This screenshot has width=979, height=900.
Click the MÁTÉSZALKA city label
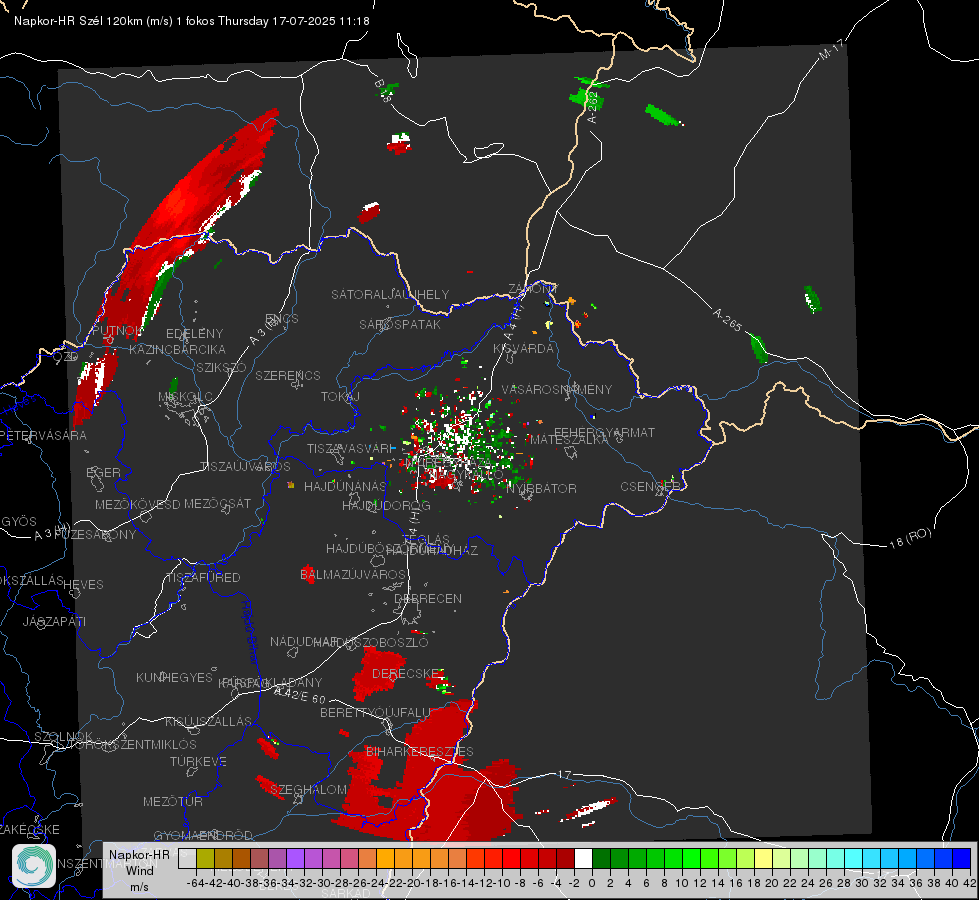coord(569,440)
